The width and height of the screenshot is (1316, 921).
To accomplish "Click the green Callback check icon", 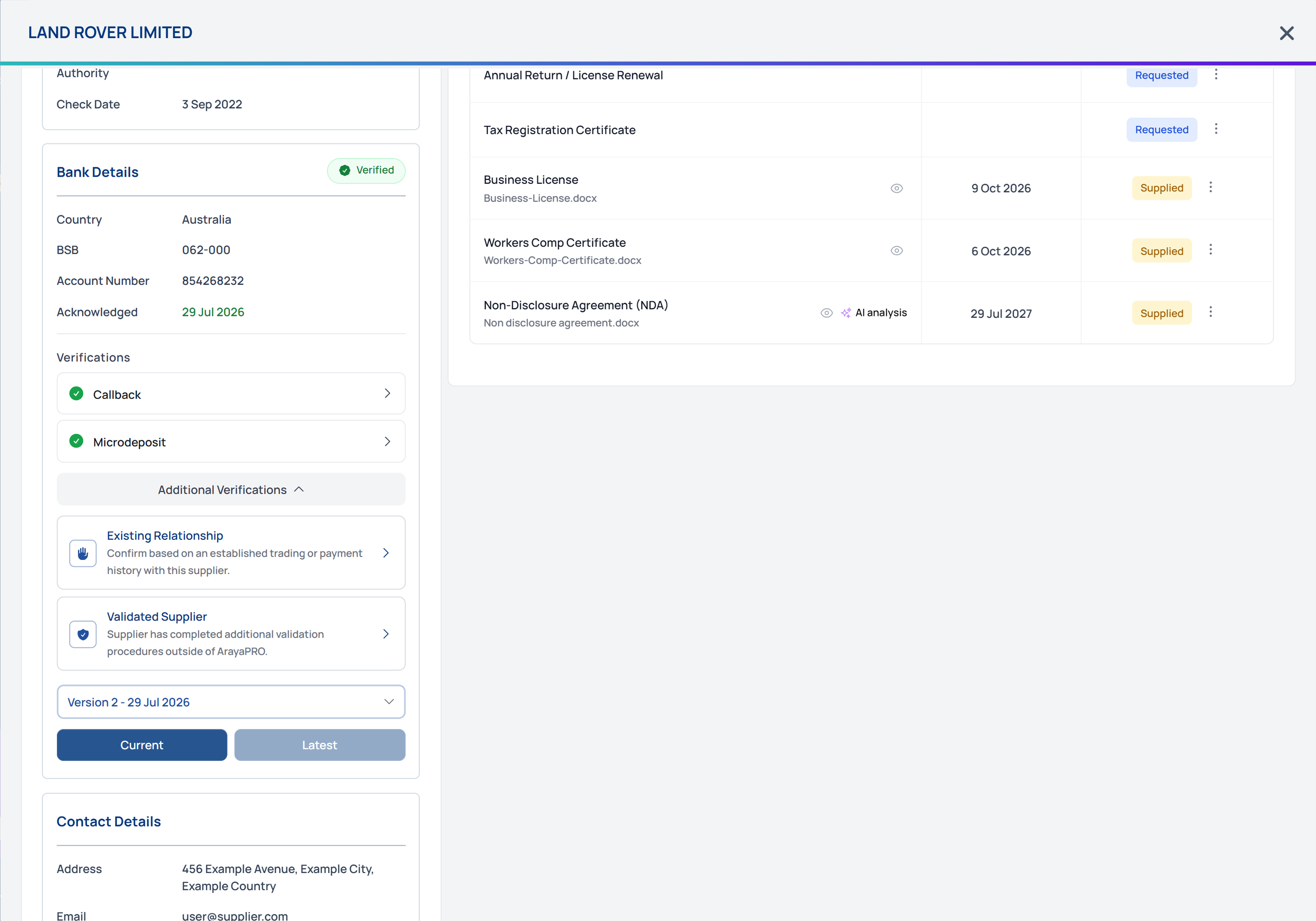I will click(76, 394).
